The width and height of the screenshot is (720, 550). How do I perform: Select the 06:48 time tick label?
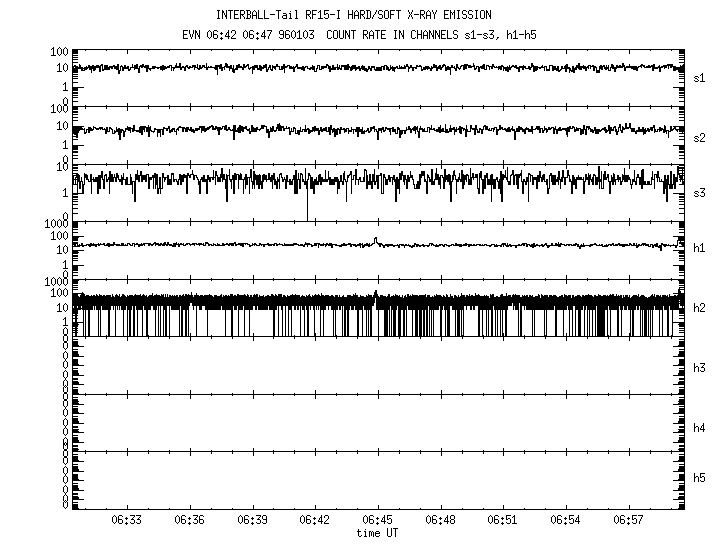[x=440, y=521]
